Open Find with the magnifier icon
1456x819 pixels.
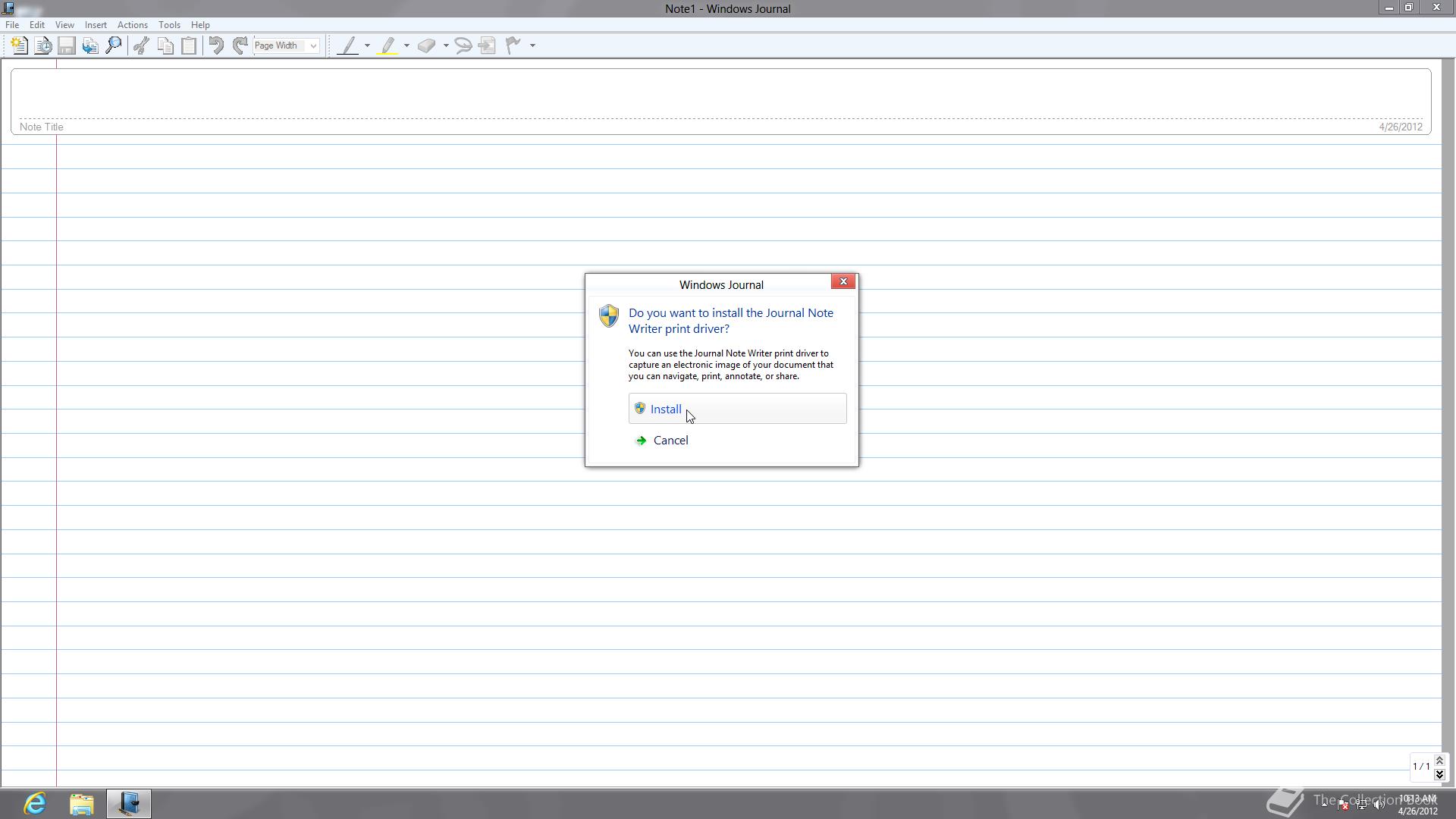click(114, 45)
